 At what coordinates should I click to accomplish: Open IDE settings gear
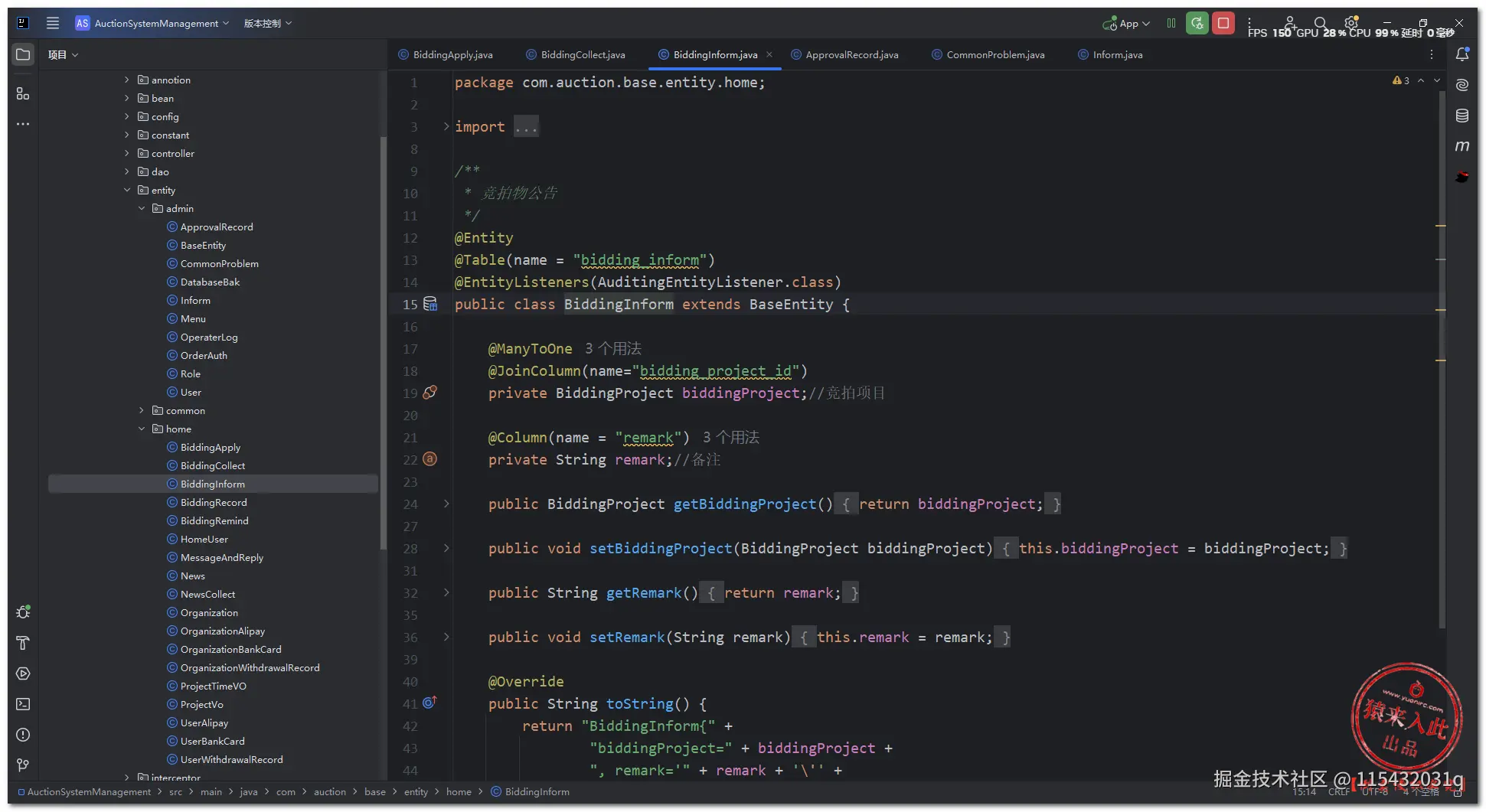point(1351,22)
